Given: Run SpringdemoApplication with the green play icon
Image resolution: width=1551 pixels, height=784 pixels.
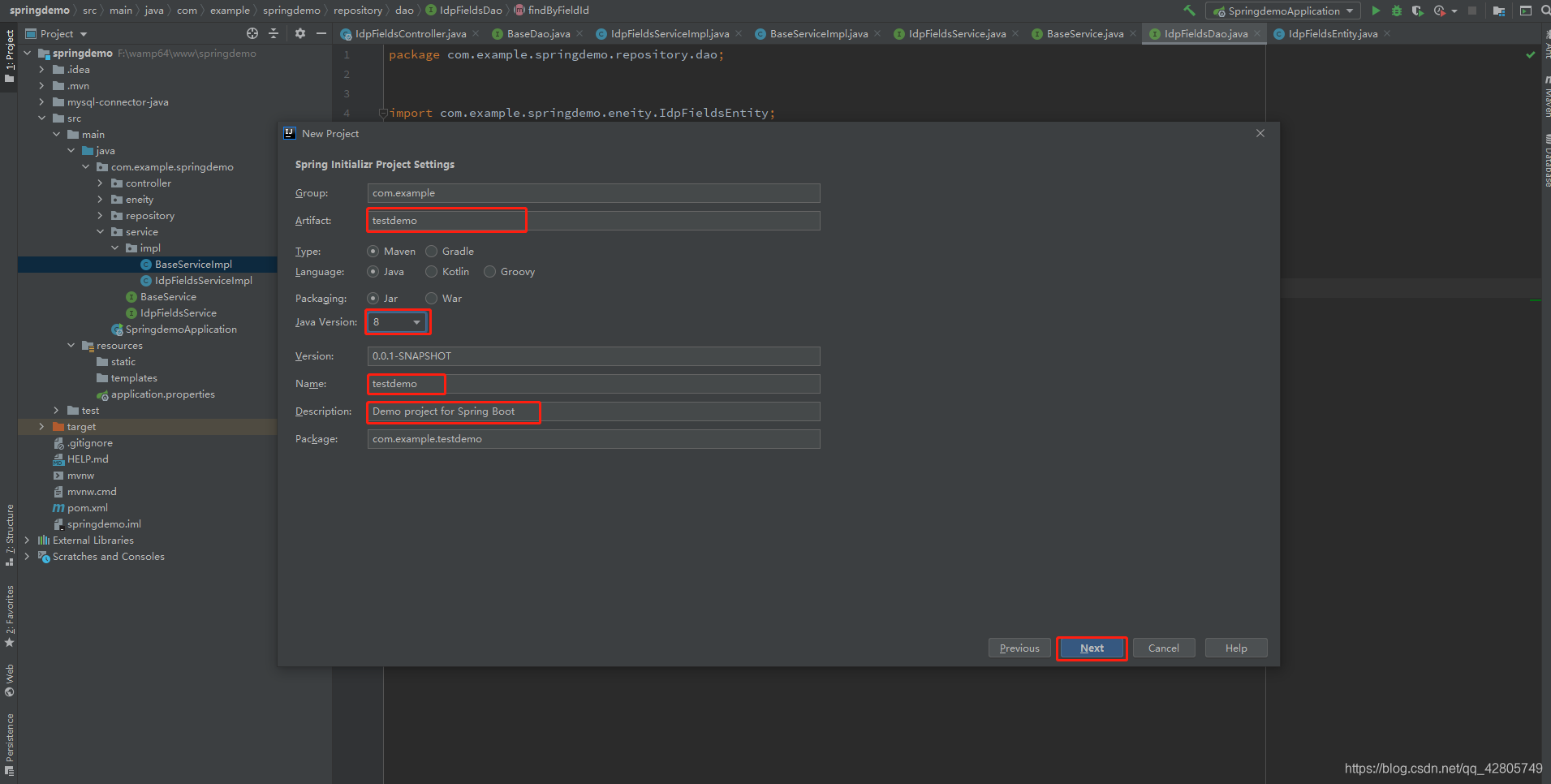Looking at the screenshot, I should (x=1376, y=11).
